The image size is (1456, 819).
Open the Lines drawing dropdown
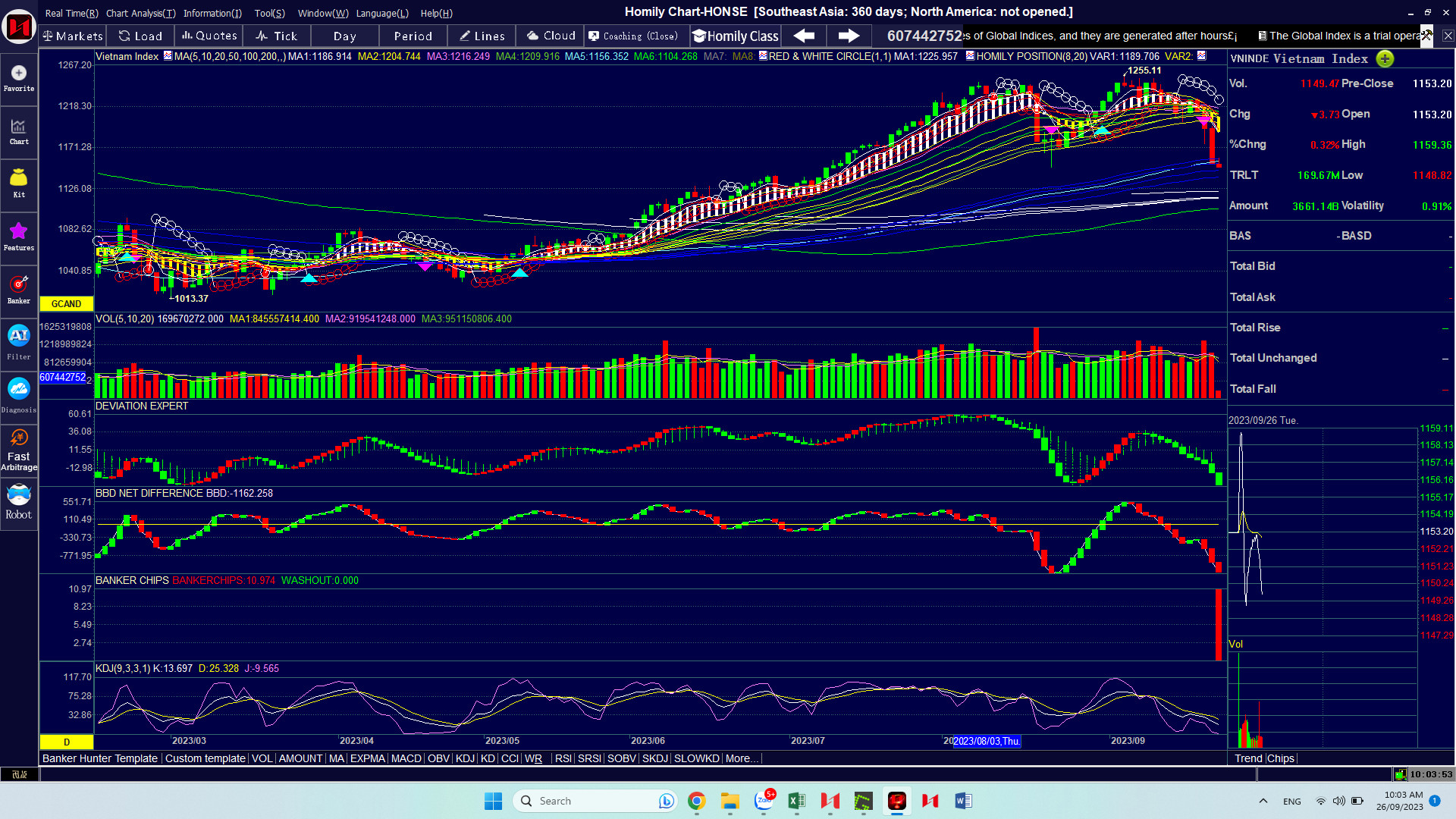tap(482, 36)
